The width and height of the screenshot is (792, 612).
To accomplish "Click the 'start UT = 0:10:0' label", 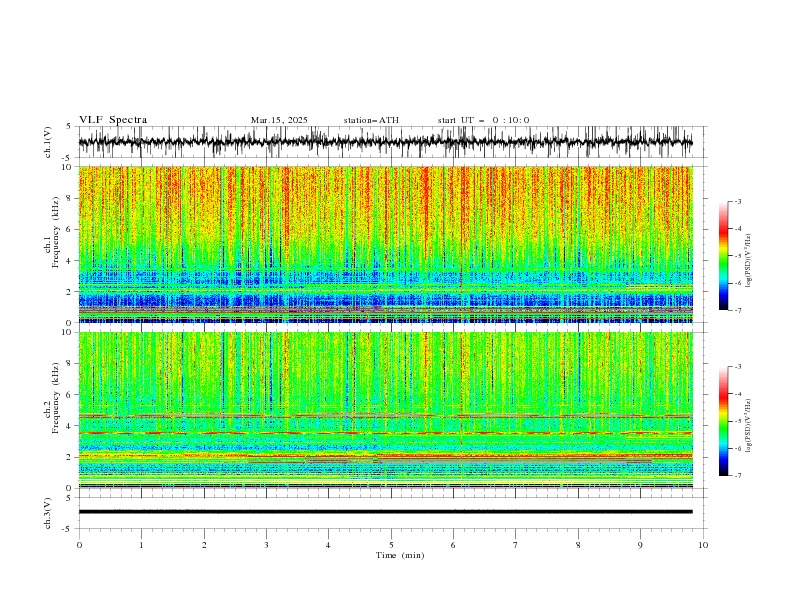I will click(x=483, y=120).
